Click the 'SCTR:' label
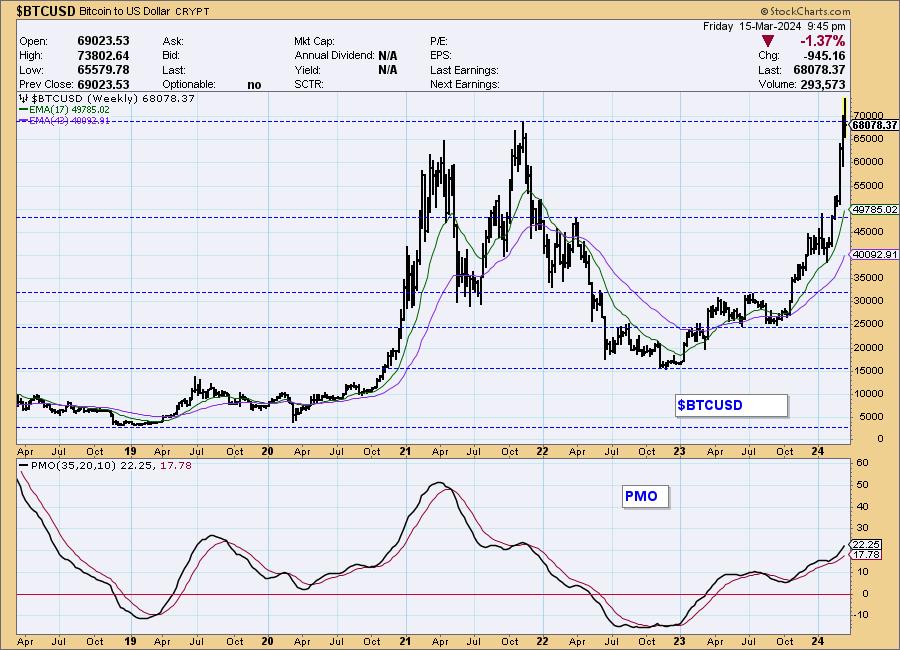 tap(309, 84)
